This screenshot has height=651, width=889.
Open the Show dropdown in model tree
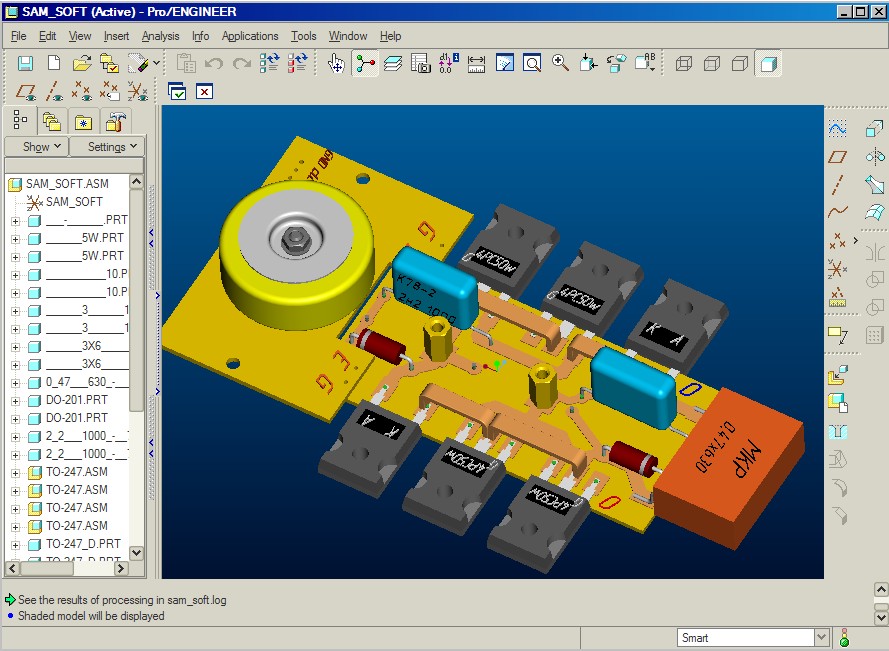tap(42, 147)
